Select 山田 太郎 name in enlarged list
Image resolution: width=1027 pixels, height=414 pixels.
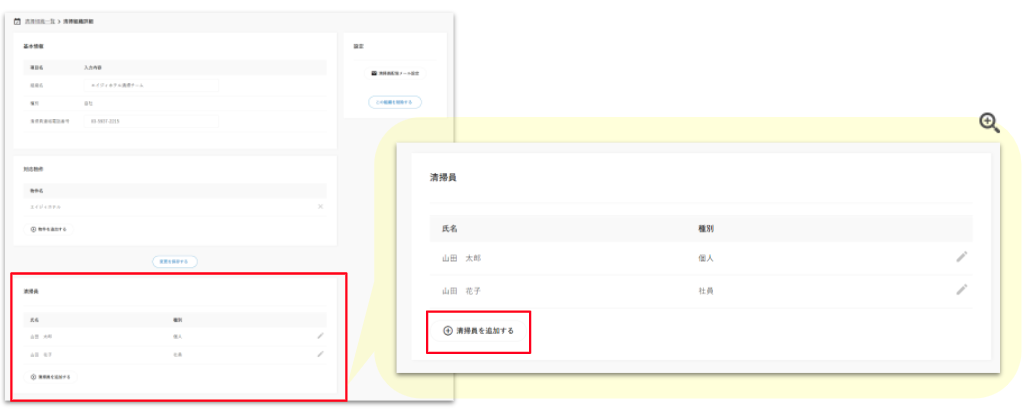(x=461, y=257)
